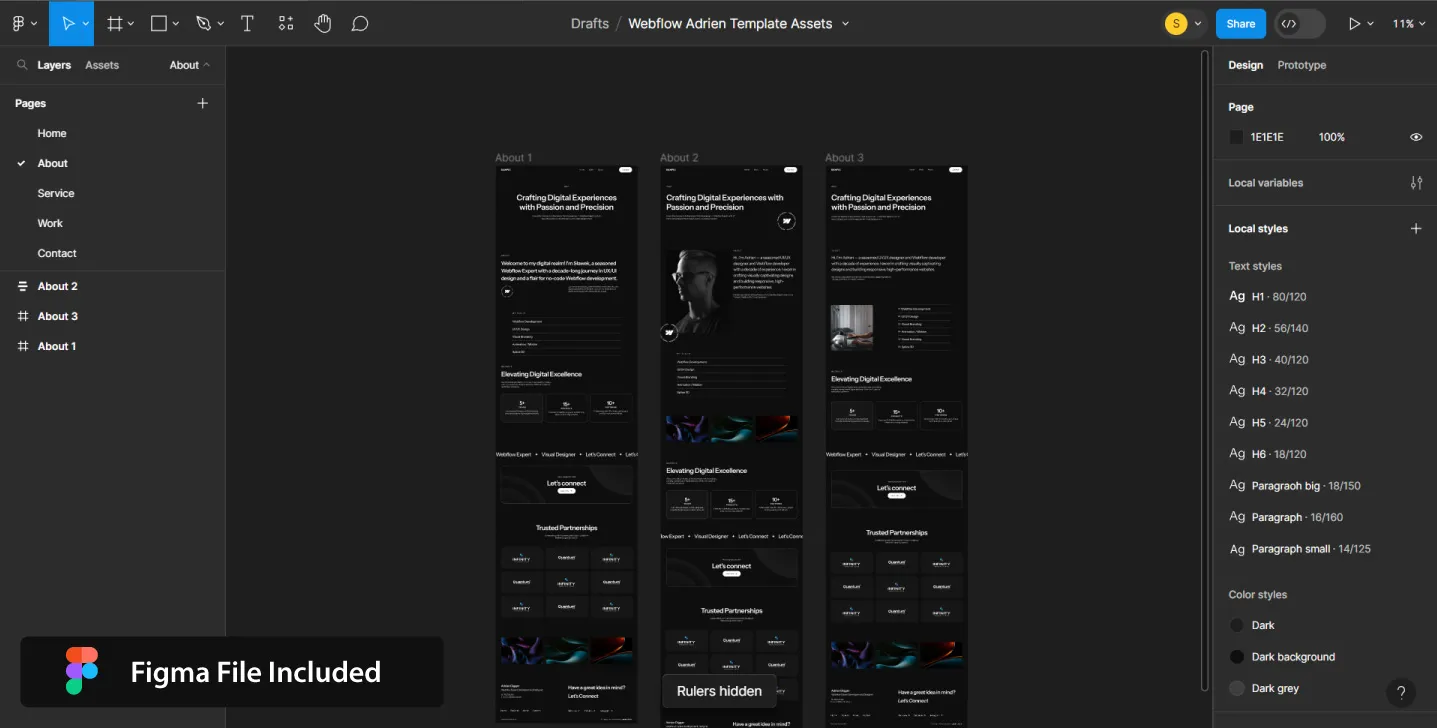Open Present options dropdown arrow
The image size is (1437, 728).
pyautogui.click(x=1371, y=24)
